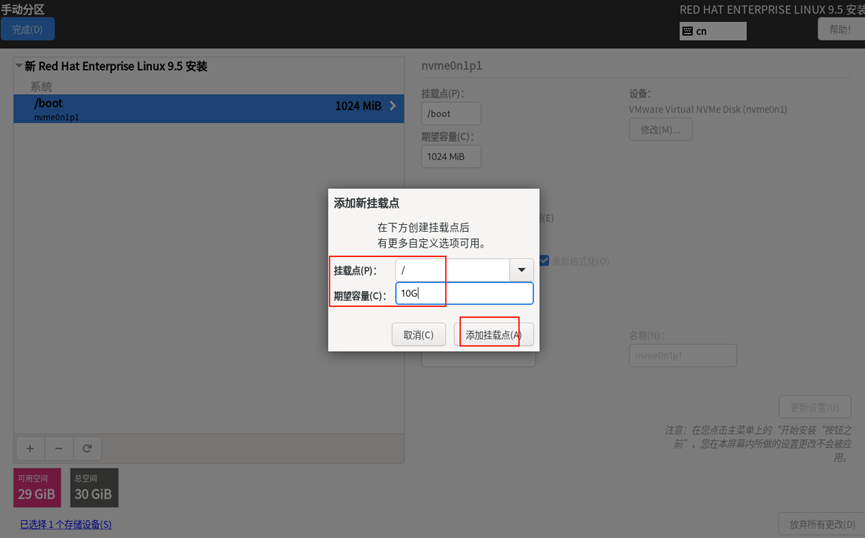This screenshot has width=865, height=538.
Task: Click the 手动分区 page title
Action: click(x=23, y=9)
